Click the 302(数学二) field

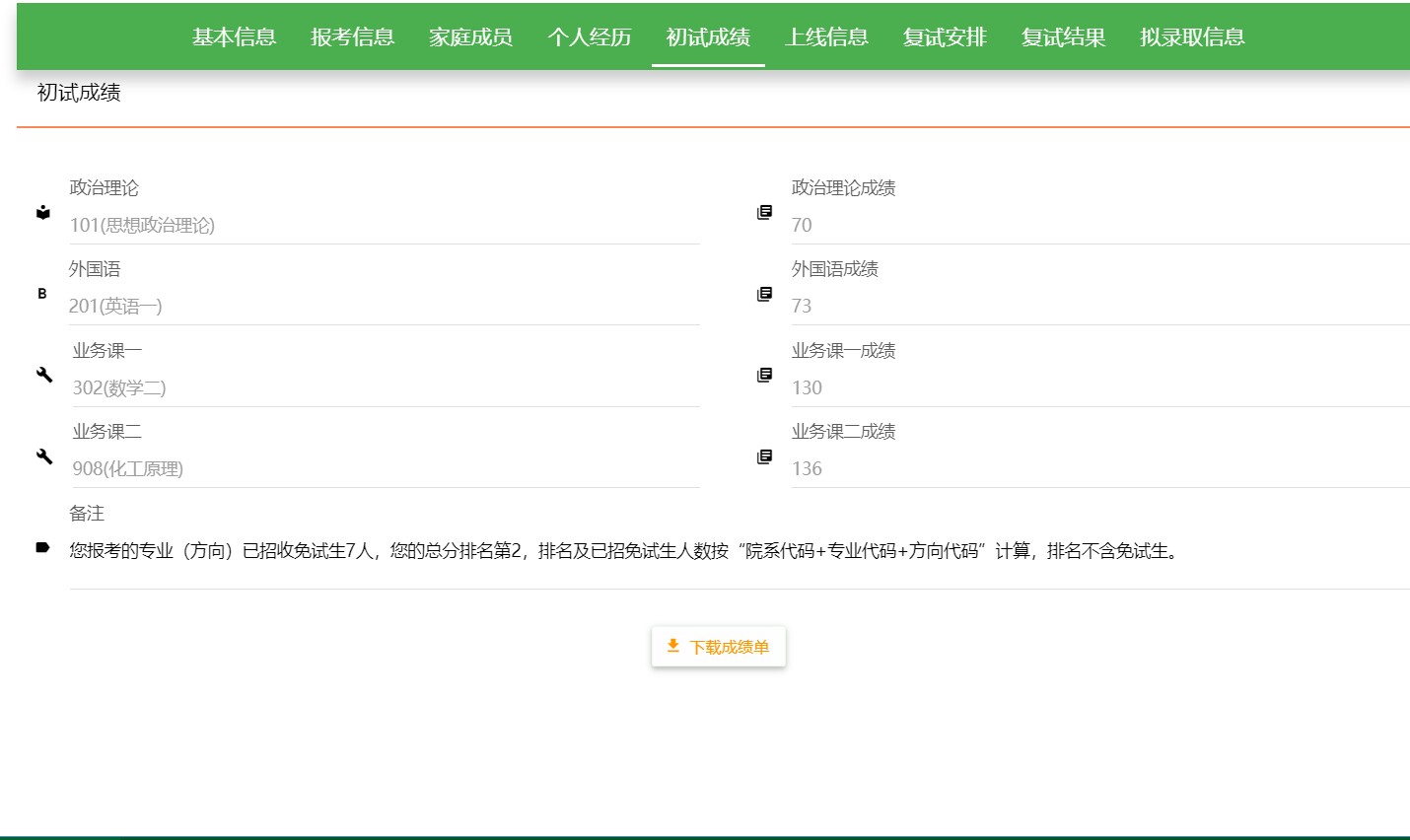[386, 387]
